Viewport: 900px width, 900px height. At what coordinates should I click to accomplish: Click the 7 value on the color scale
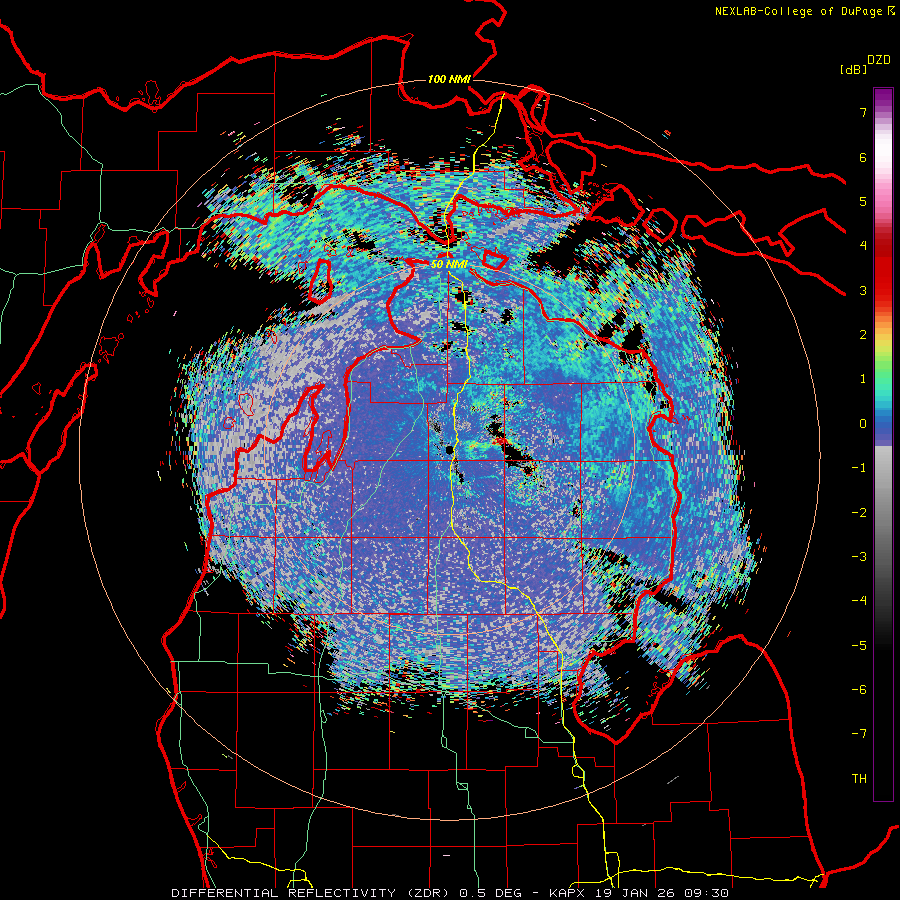click(863, 112)
